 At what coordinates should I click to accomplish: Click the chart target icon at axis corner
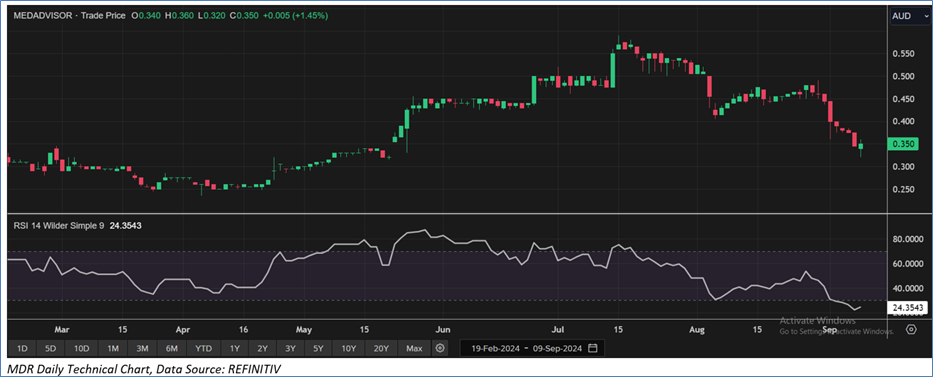910,329
